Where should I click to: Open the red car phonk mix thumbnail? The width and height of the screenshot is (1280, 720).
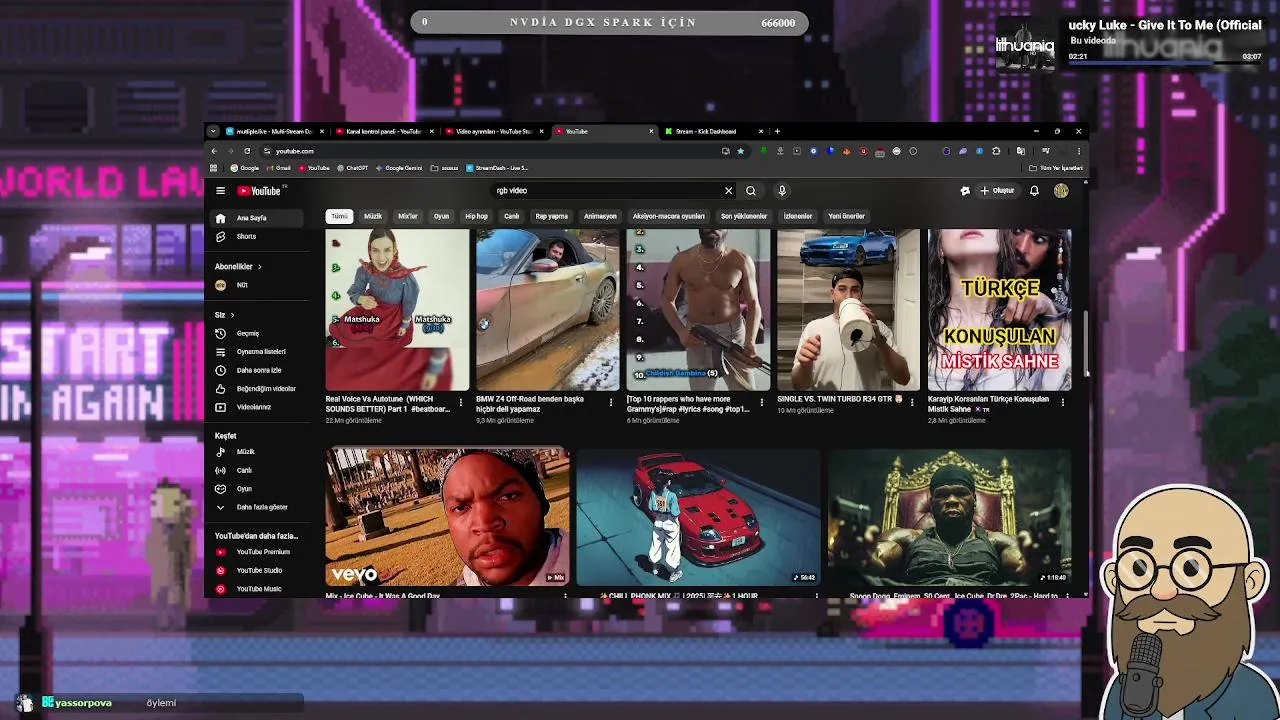(x=698, y=516)
